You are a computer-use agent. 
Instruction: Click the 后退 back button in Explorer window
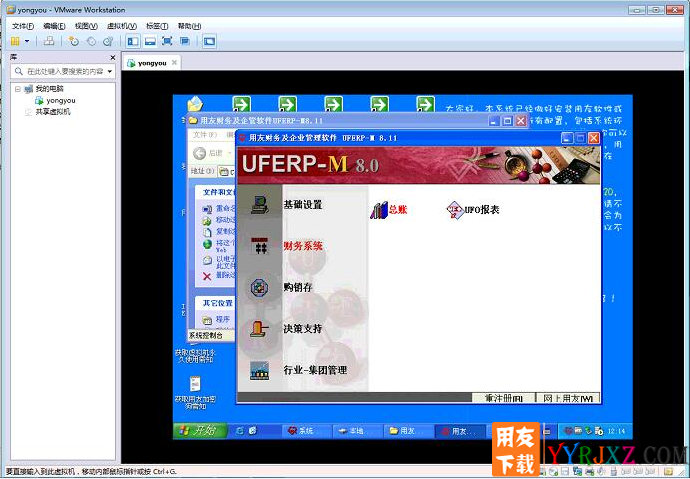[x=209, y=153]
